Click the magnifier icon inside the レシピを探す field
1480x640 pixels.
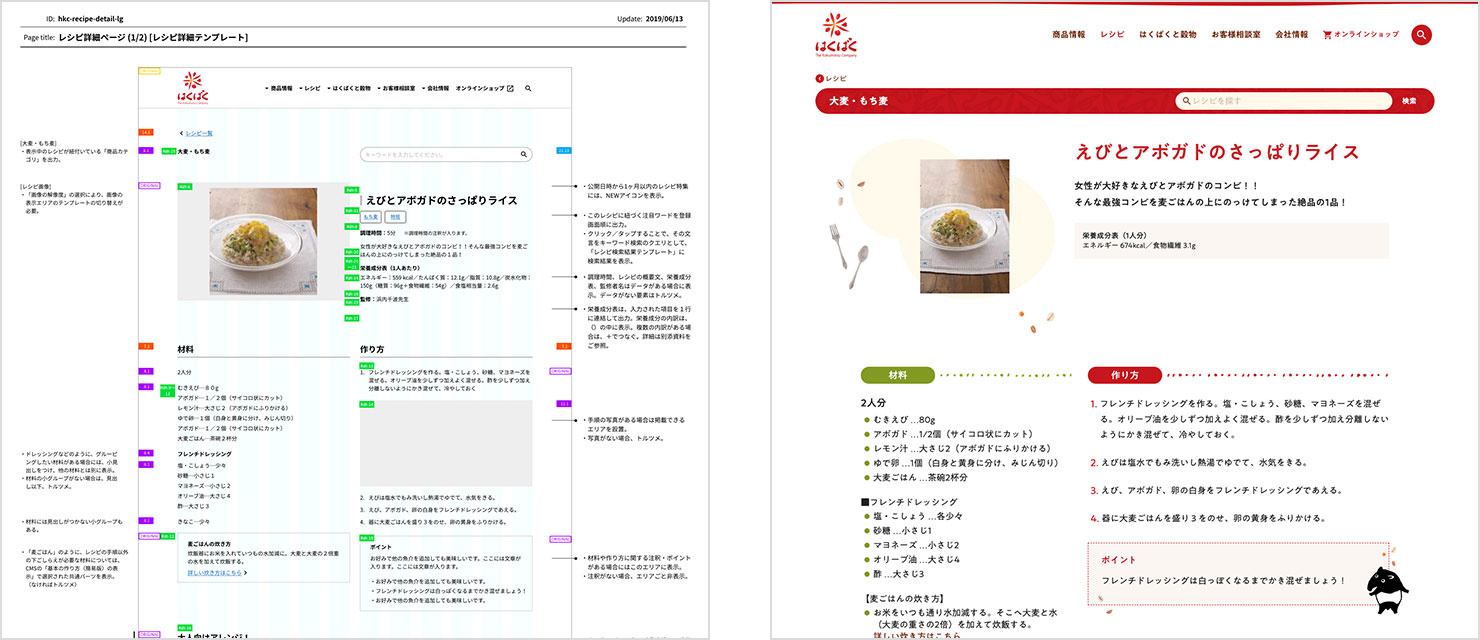(x=1186, y=101)
